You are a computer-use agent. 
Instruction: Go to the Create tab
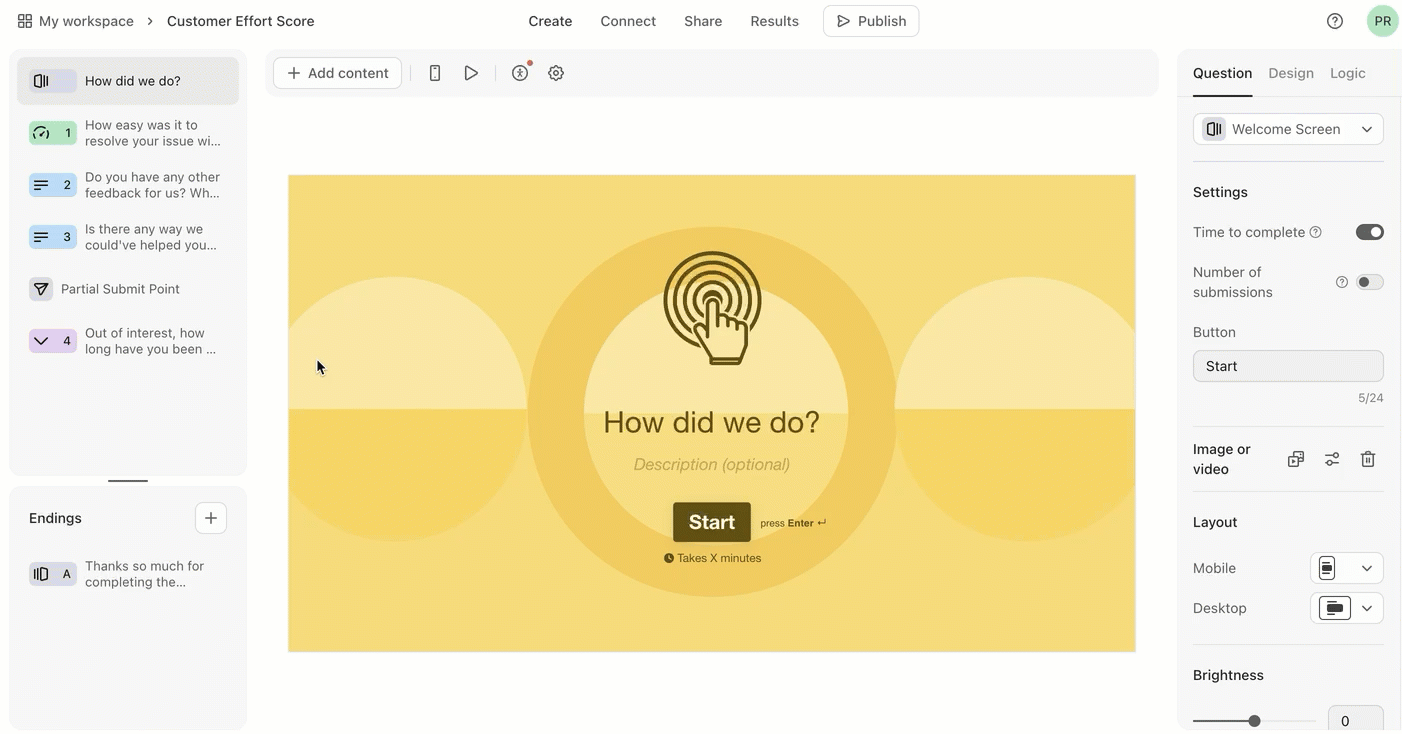pyautogui.click(x=550, y=21)
